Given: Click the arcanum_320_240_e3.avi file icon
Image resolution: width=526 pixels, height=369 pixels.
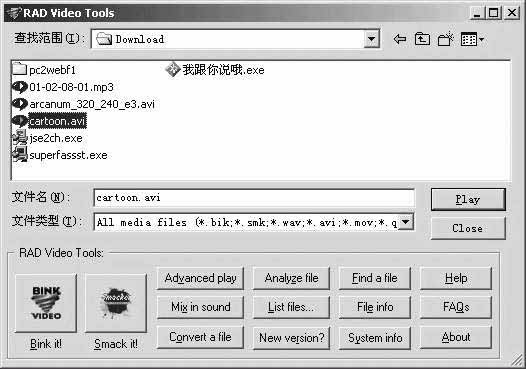Looking at the screenshot, I should coord(19,104).
